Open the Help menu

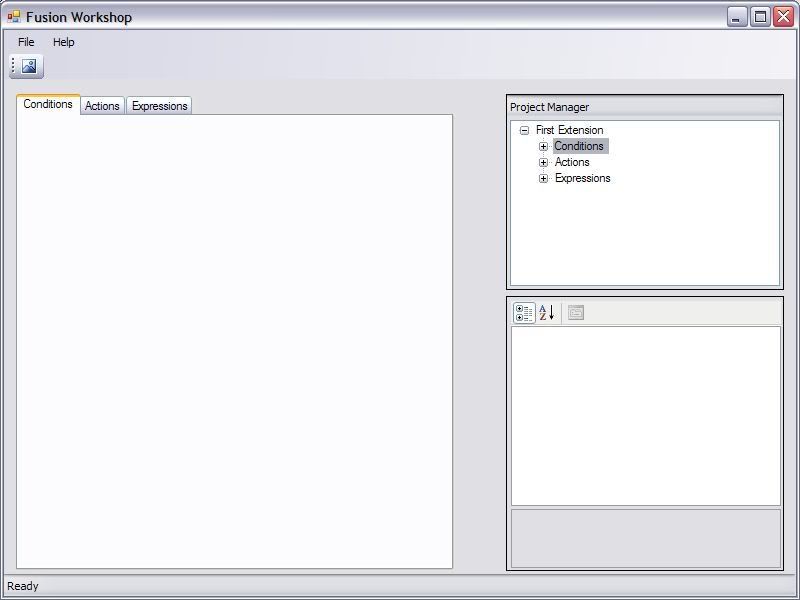[64, 42]
